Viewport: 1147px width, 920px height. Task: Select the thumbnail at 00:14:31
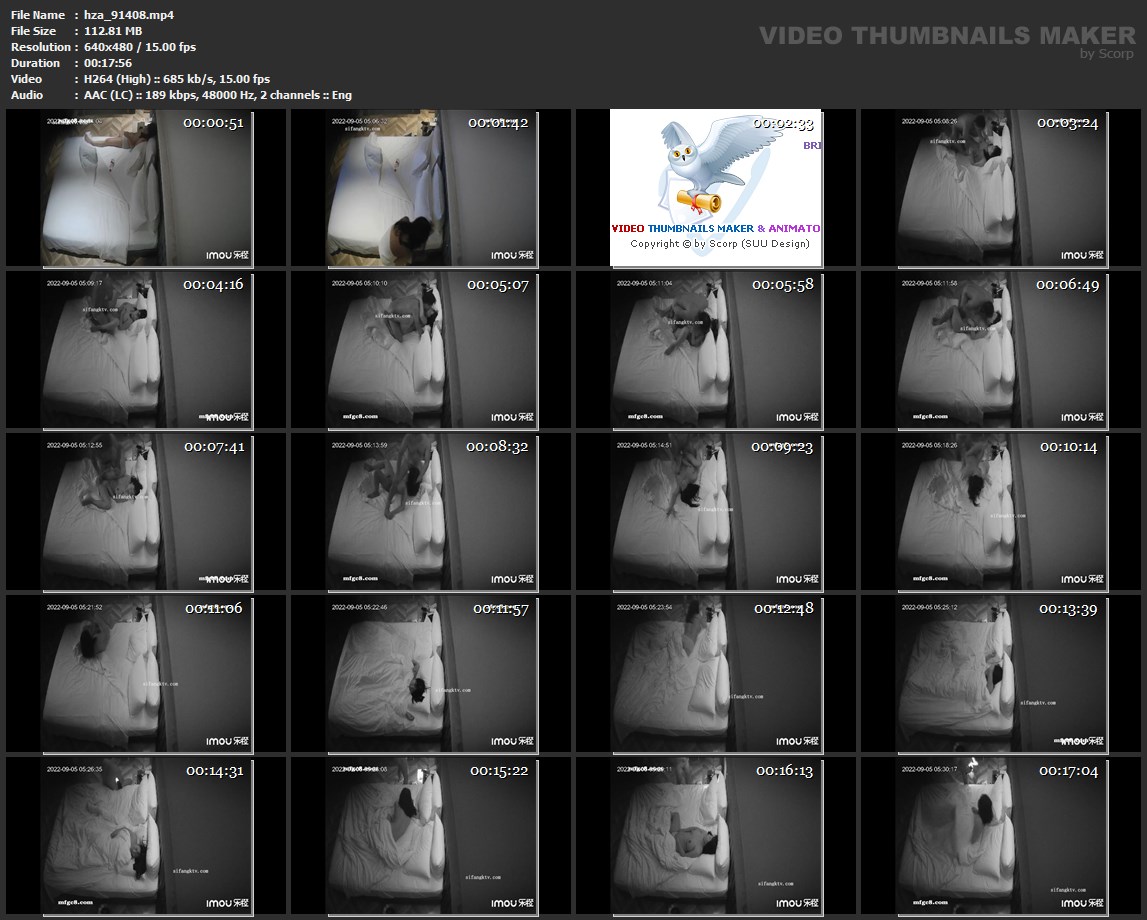coord(146,837)
